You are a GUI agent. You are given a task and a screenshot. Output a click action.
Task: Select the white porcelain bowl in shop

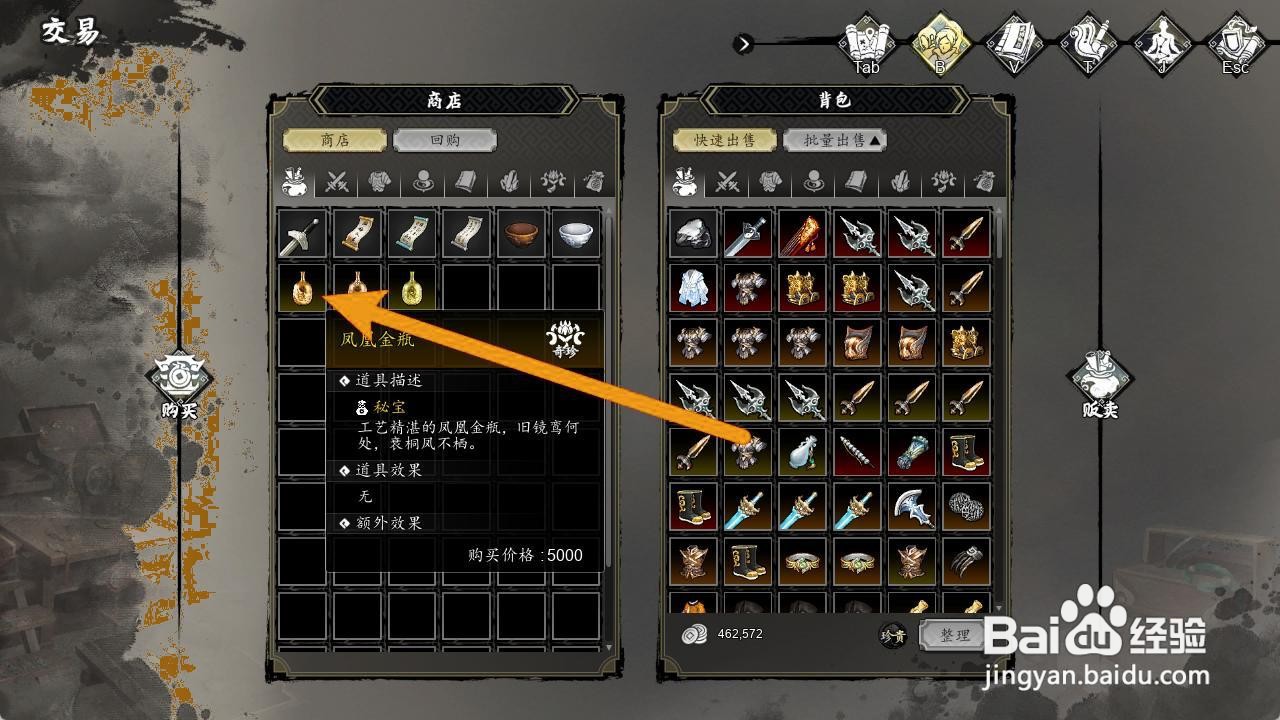pos(577,235)
